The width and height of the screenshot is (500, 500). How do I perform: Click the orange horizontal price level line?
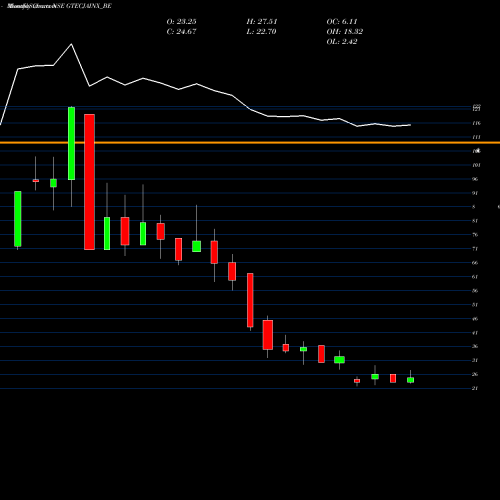pos(250,143)
